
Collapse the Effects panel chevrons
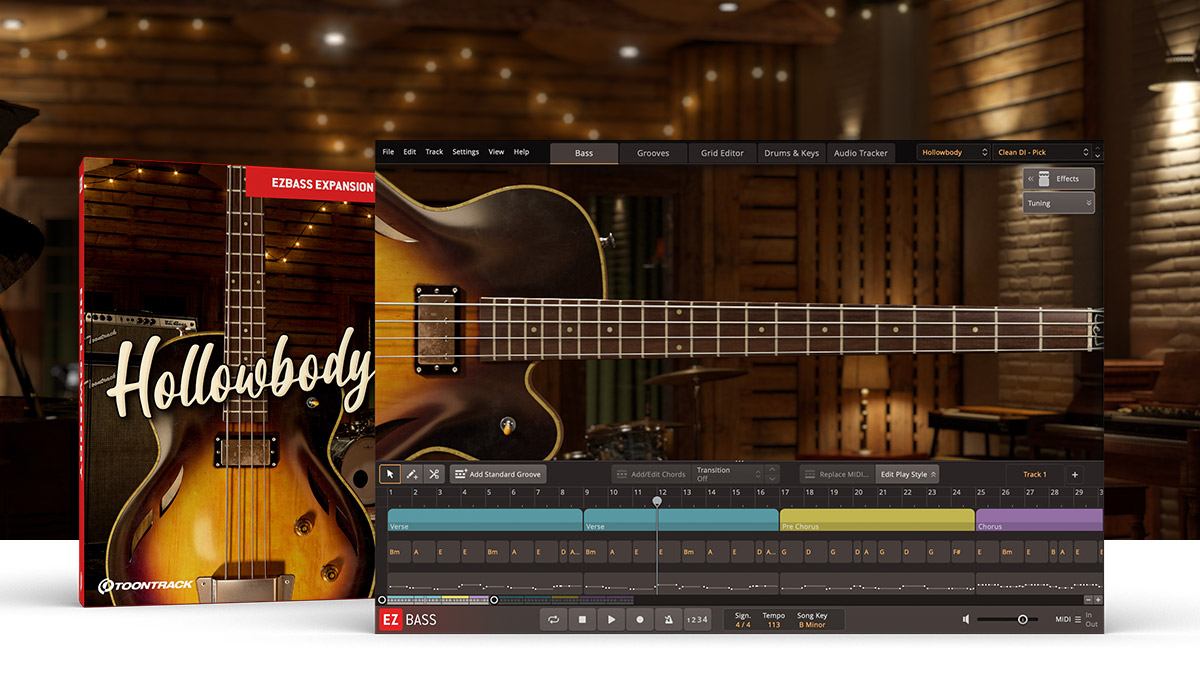click(1030, 178)
